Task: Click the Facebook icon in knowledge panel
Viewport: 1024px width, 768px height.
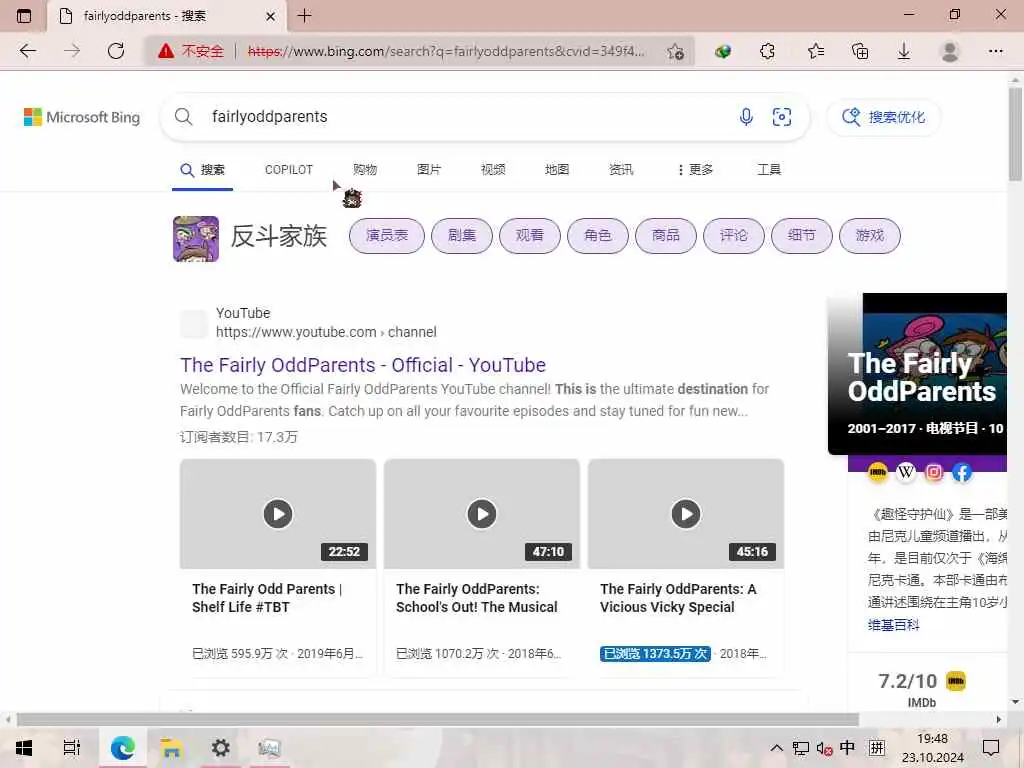Action: coord(962,472)
